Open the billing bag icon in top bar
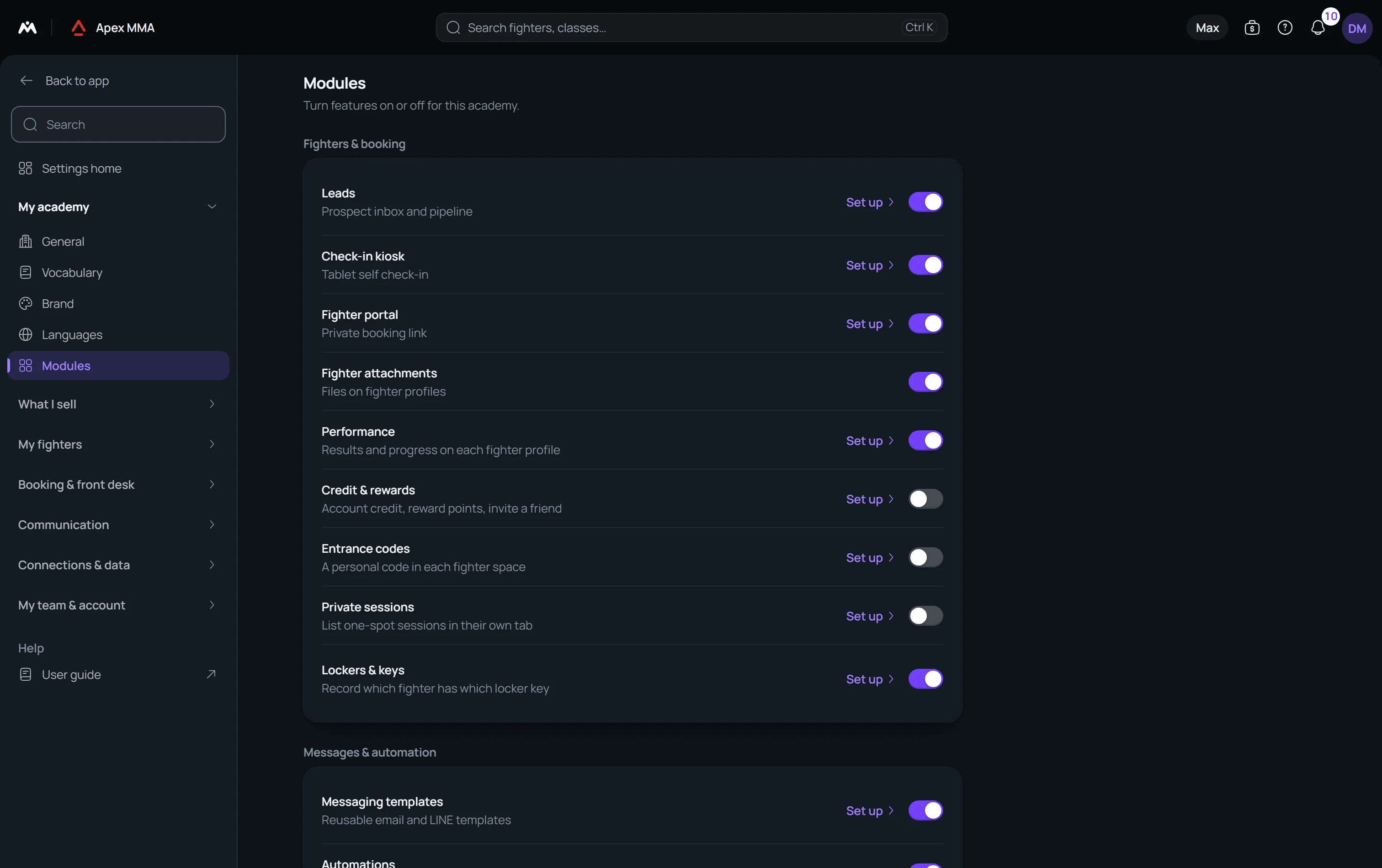The width and height of the screenshot is (1382, 868). point(1252,27)
